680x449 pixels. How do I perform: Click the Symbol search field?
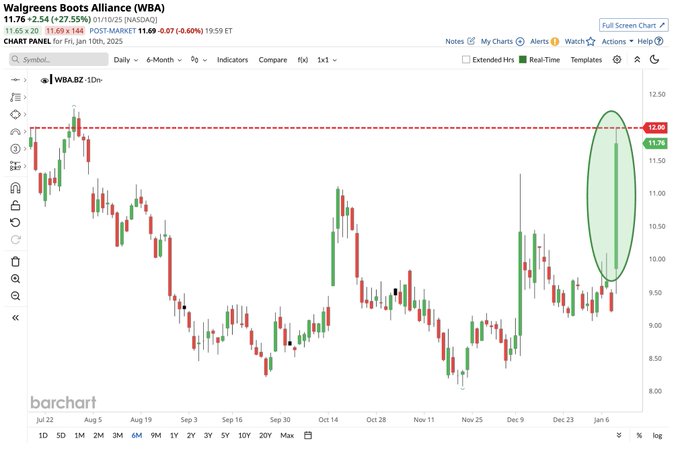coord(59,59)
